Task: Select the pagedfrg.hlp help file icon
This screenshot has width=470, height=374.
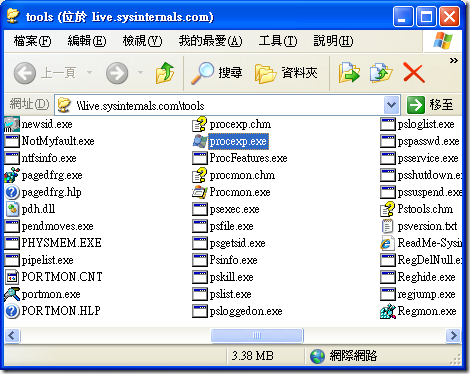Action: click(x=12, y=192)
